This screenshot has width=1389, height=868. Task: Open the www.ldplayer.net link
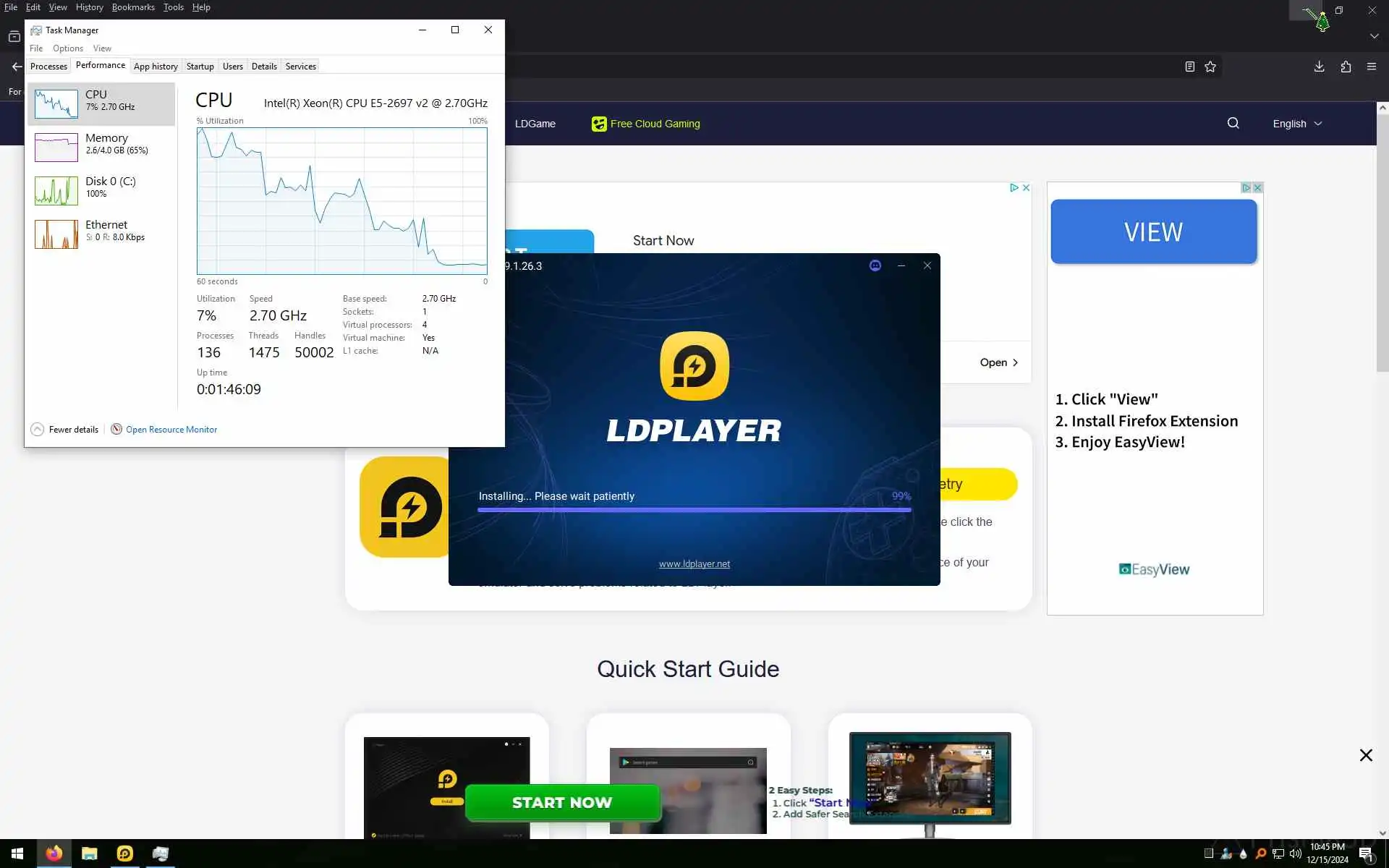pyautogui.click(x=694, y=563)
